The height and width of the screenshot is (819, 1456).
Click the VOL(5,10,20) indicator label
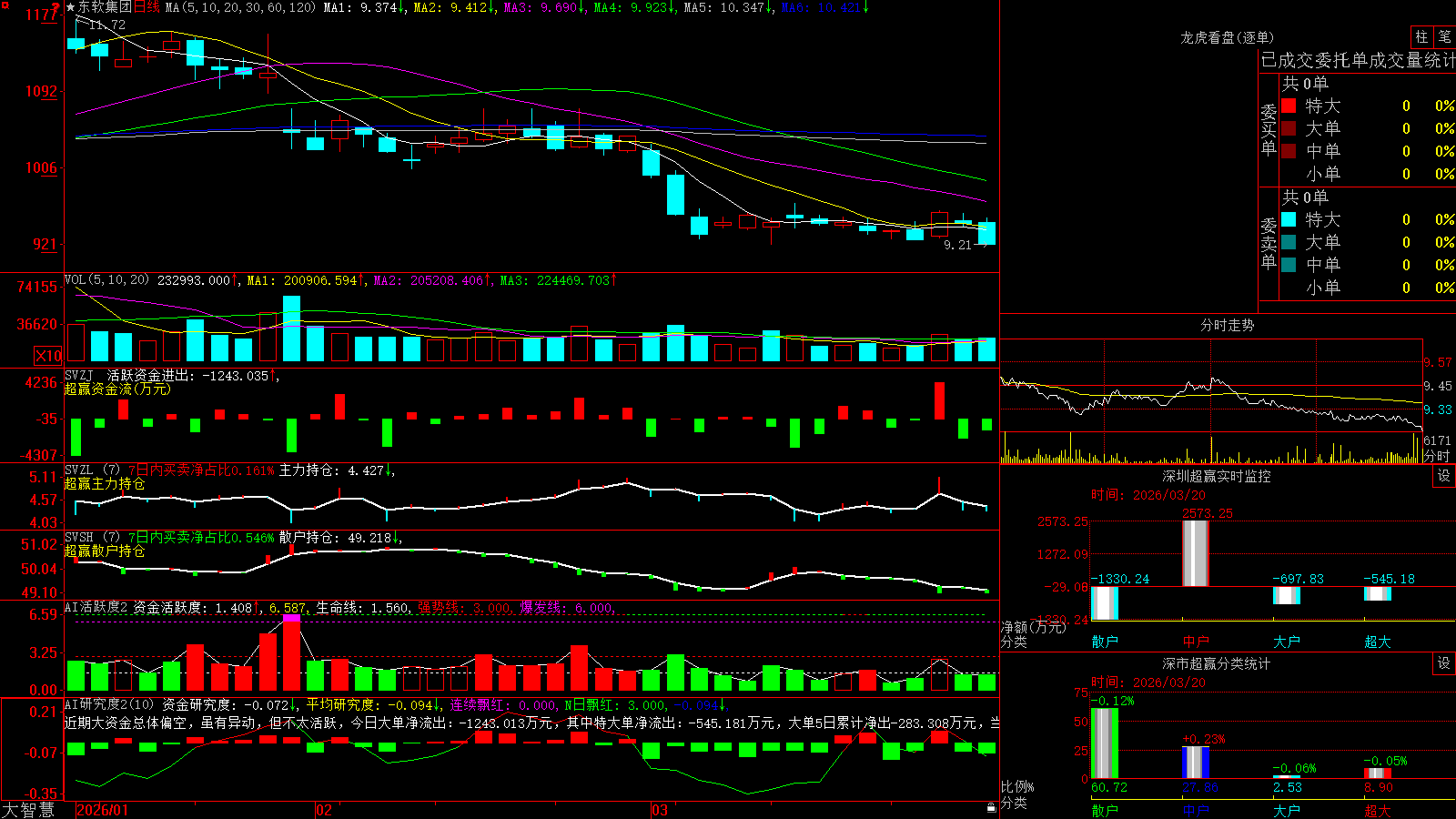tap(106, 280)
